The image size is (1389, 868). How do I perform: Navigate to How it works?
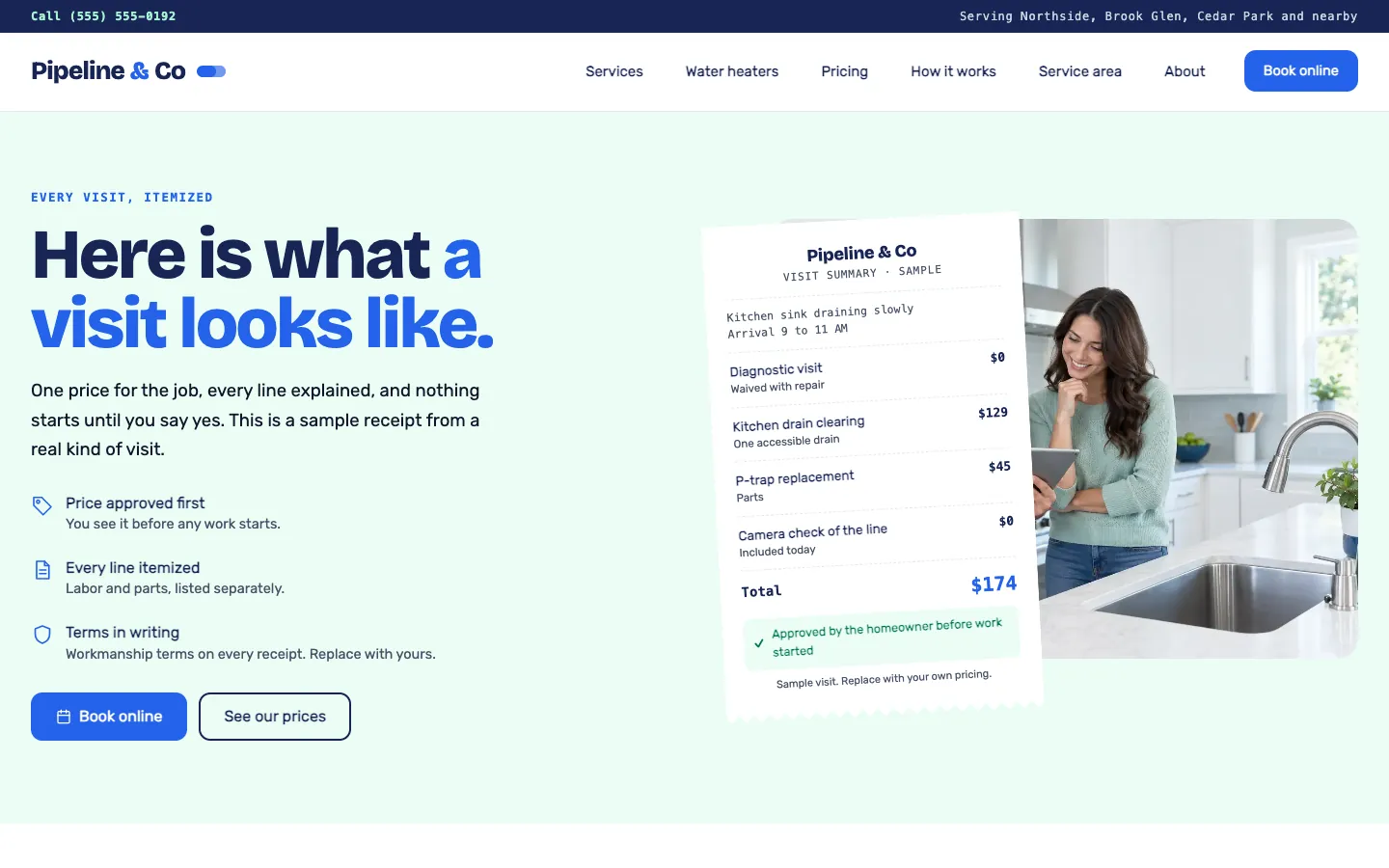953,71
